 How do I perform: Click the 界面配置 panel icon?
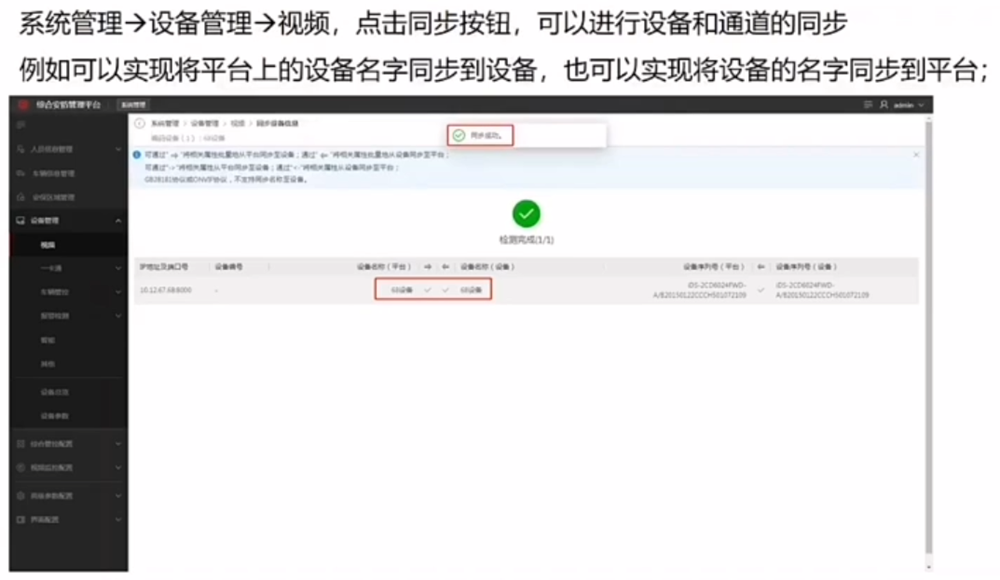[20, 519]
